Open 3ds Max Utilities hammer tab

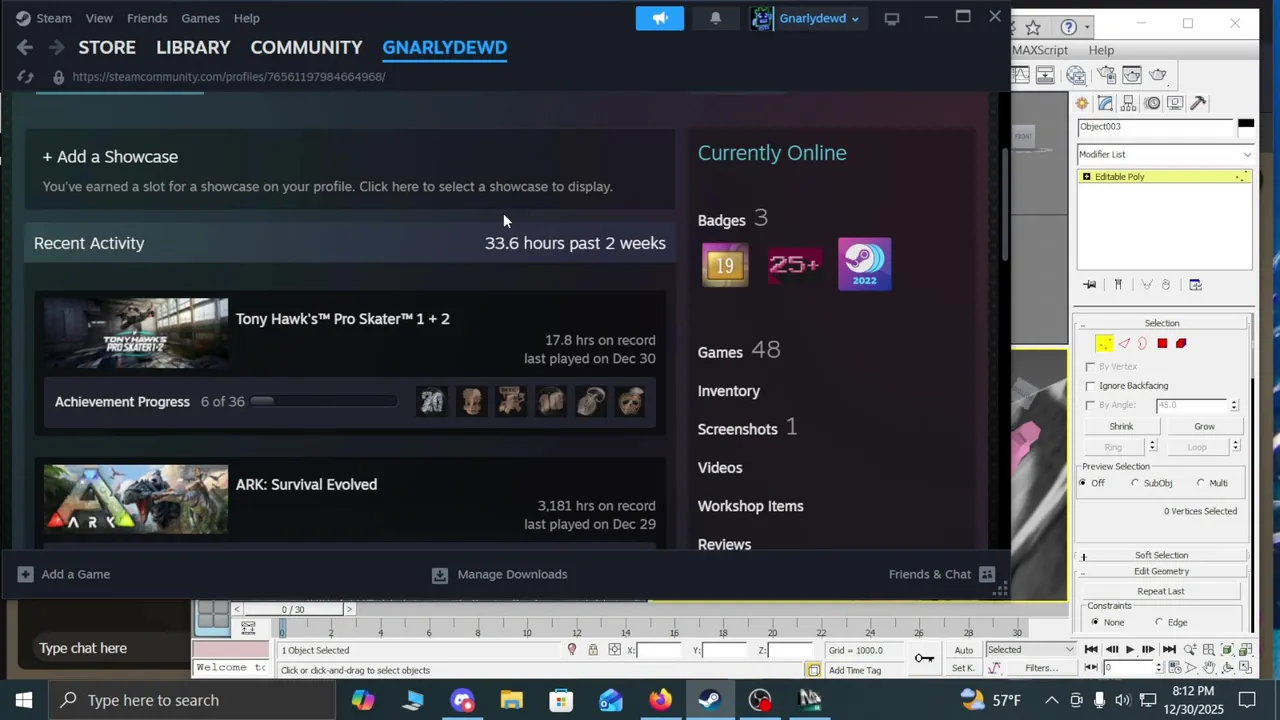click(1198, 103)
